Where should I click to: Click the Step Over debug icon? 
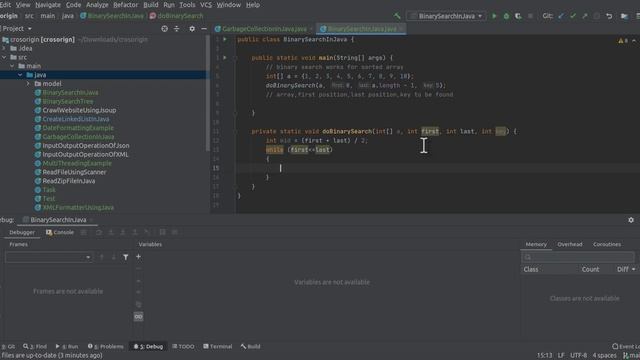(99, 232)
